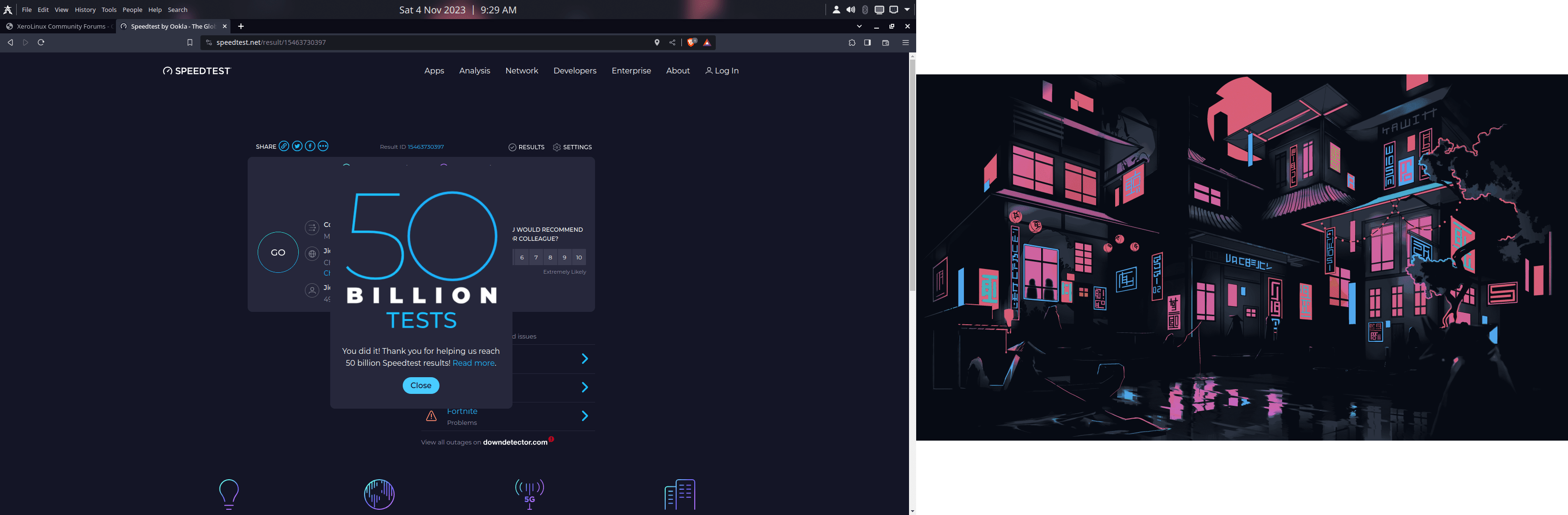
Task: Click the Speedtest logo
Action: pos(197,71)
